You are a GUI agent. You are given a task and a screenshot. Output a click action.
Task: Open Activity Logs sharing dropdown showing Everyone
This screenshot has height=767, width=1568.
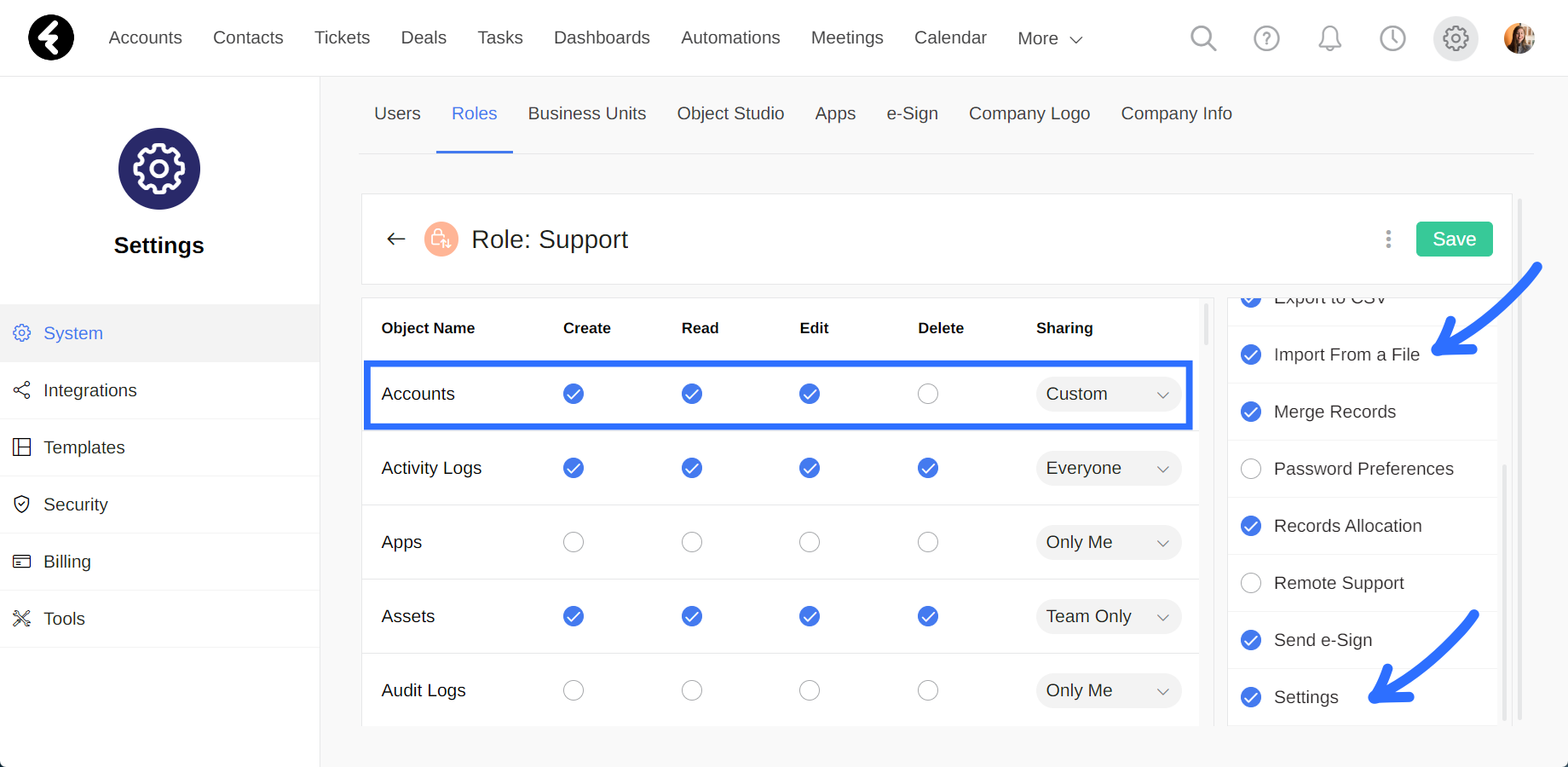pyautogui.click(x=1108, y=468)
